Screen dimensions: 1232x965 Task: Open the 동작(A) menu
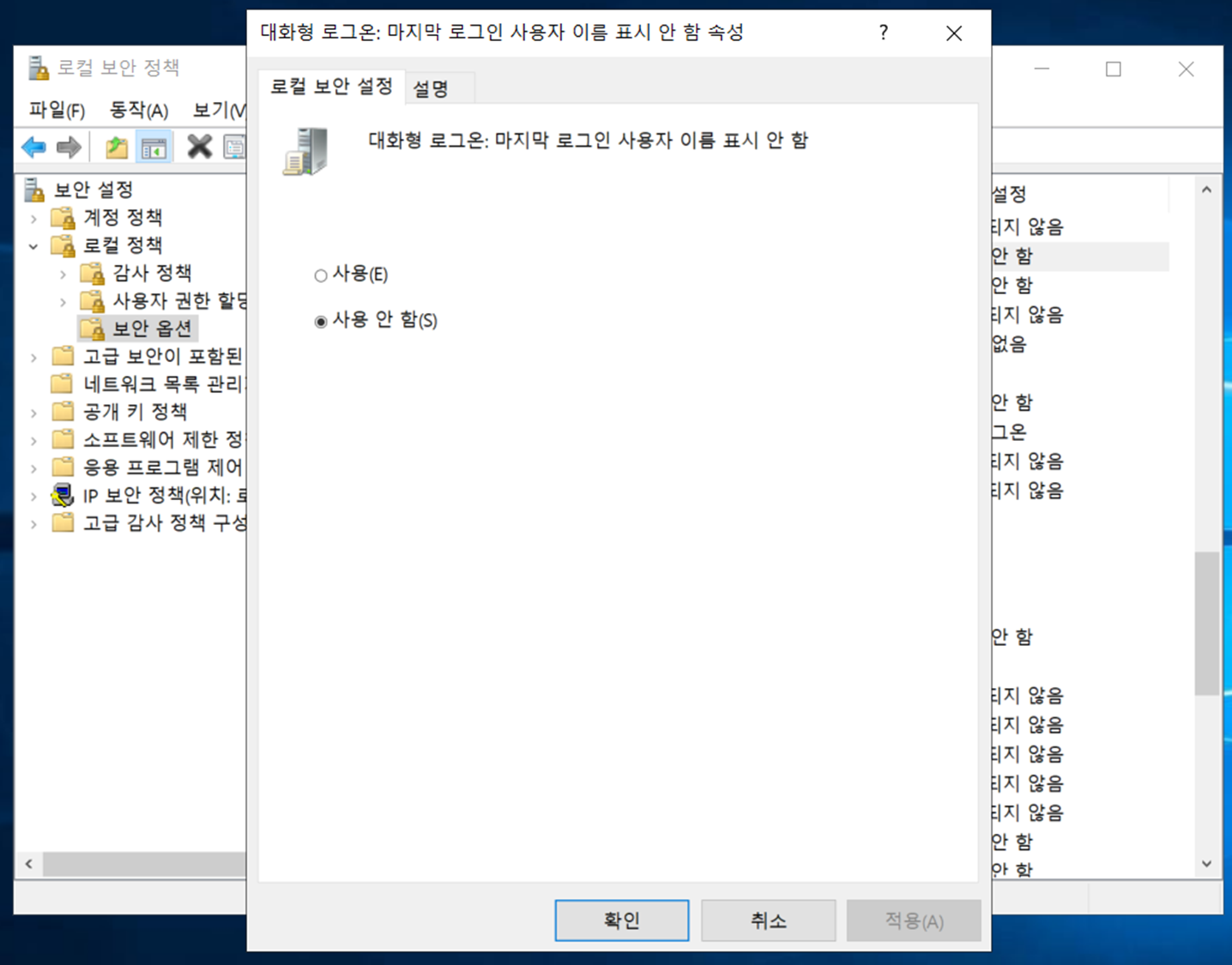coord(138,110)
